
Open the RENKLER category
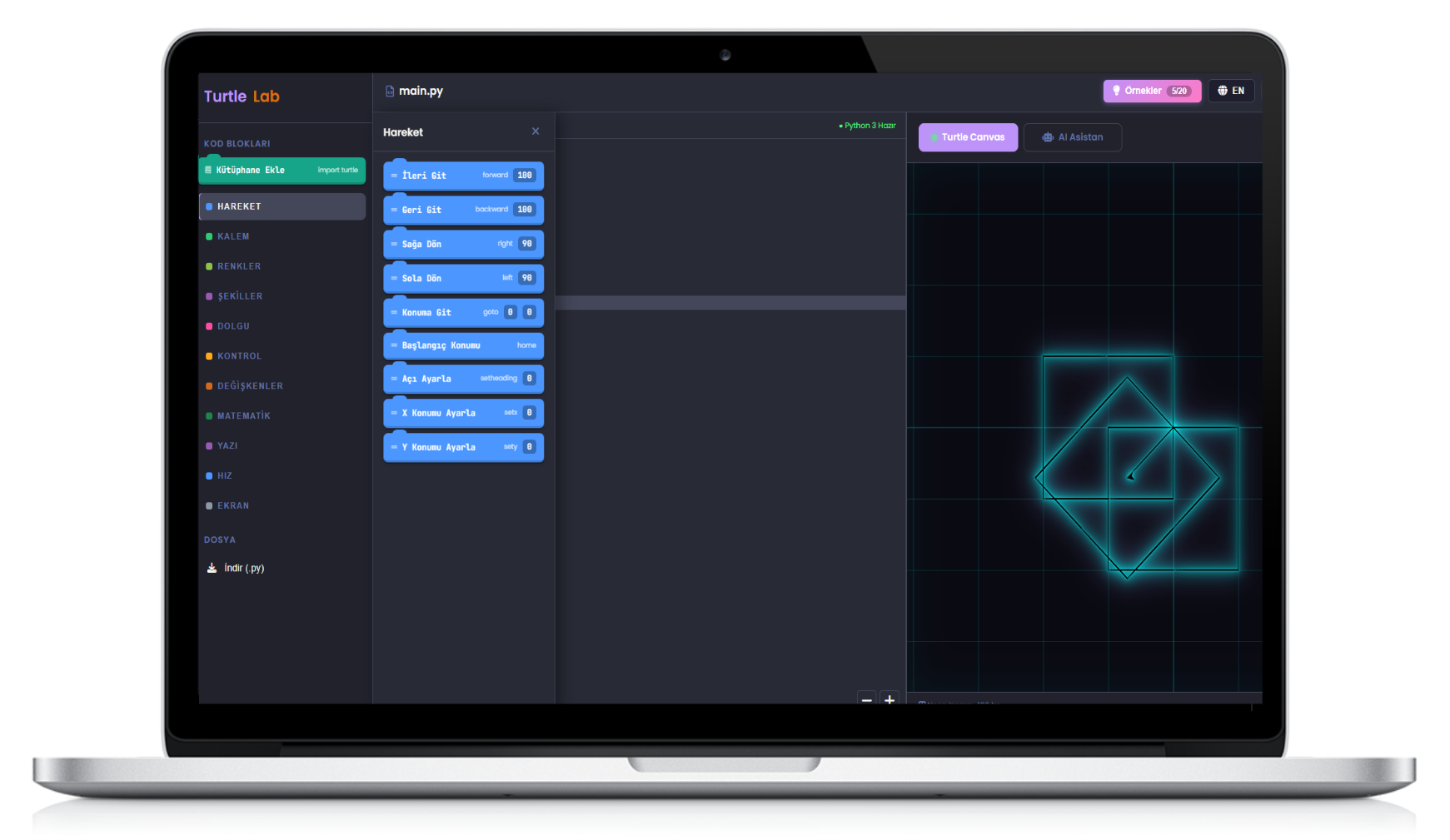tap(282, 266)
